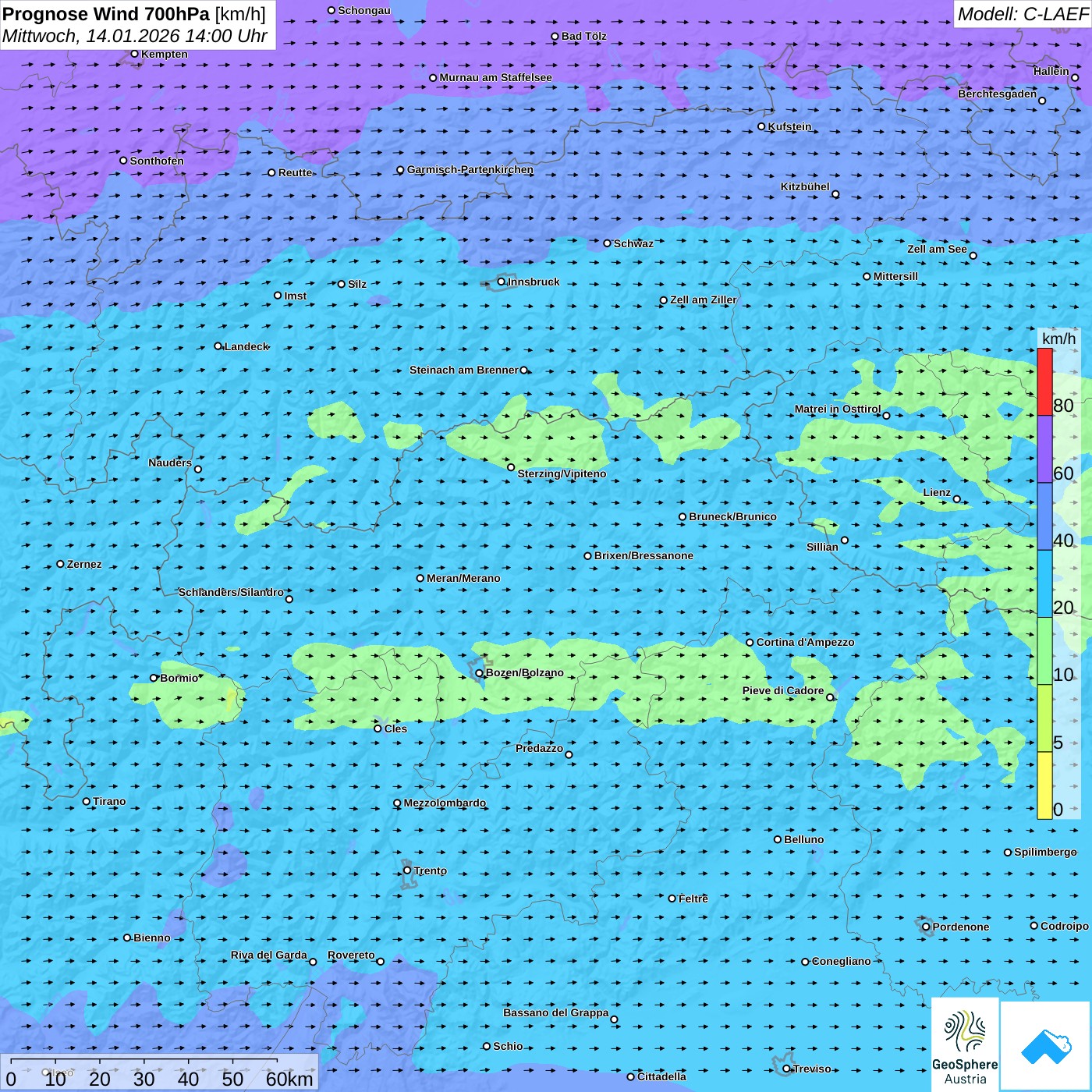Click the Trento city marker

[407, 870]
